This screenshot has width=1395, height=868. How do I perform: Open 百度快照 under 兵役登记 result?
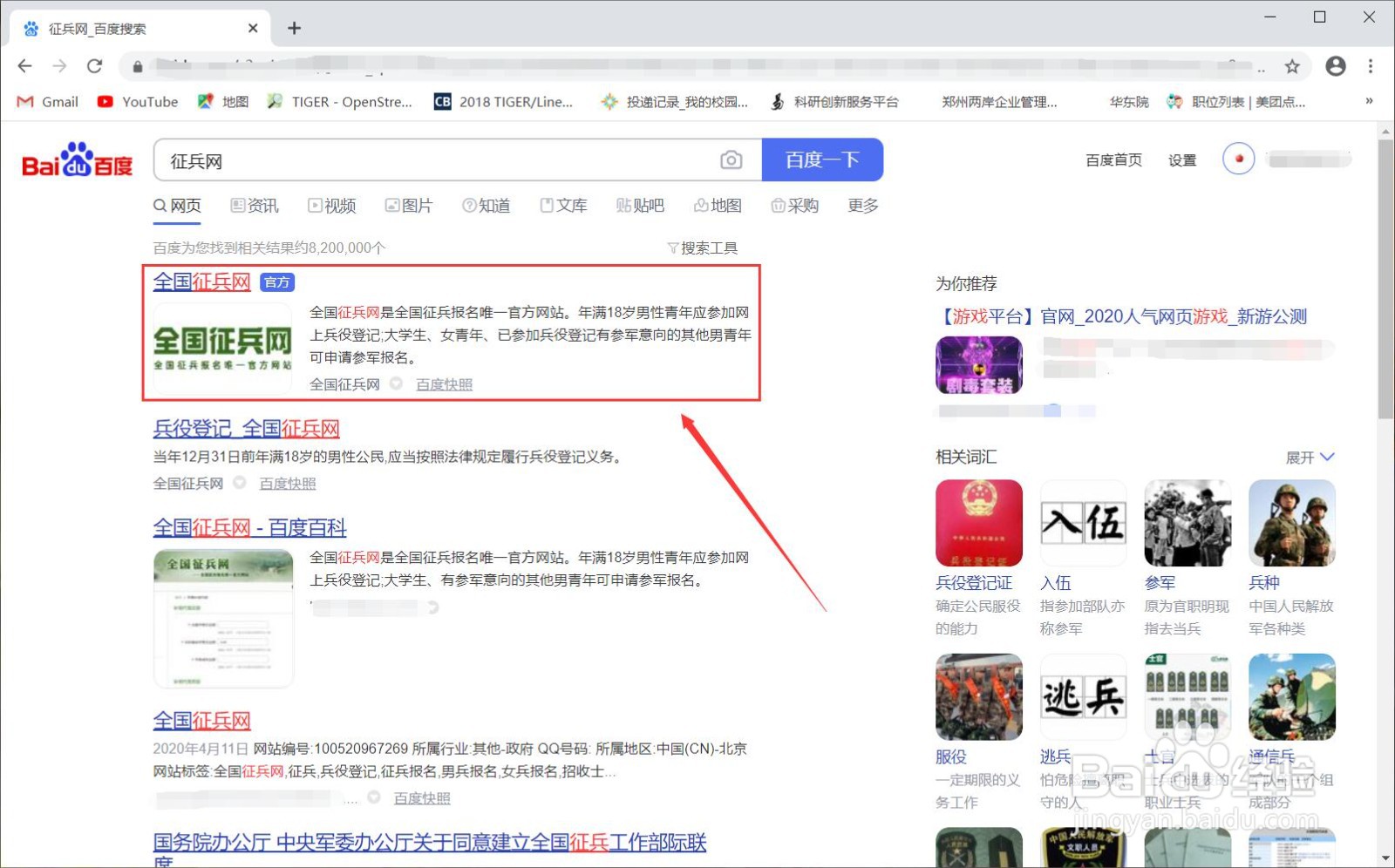pyautogui.click(x=288, y=484)
